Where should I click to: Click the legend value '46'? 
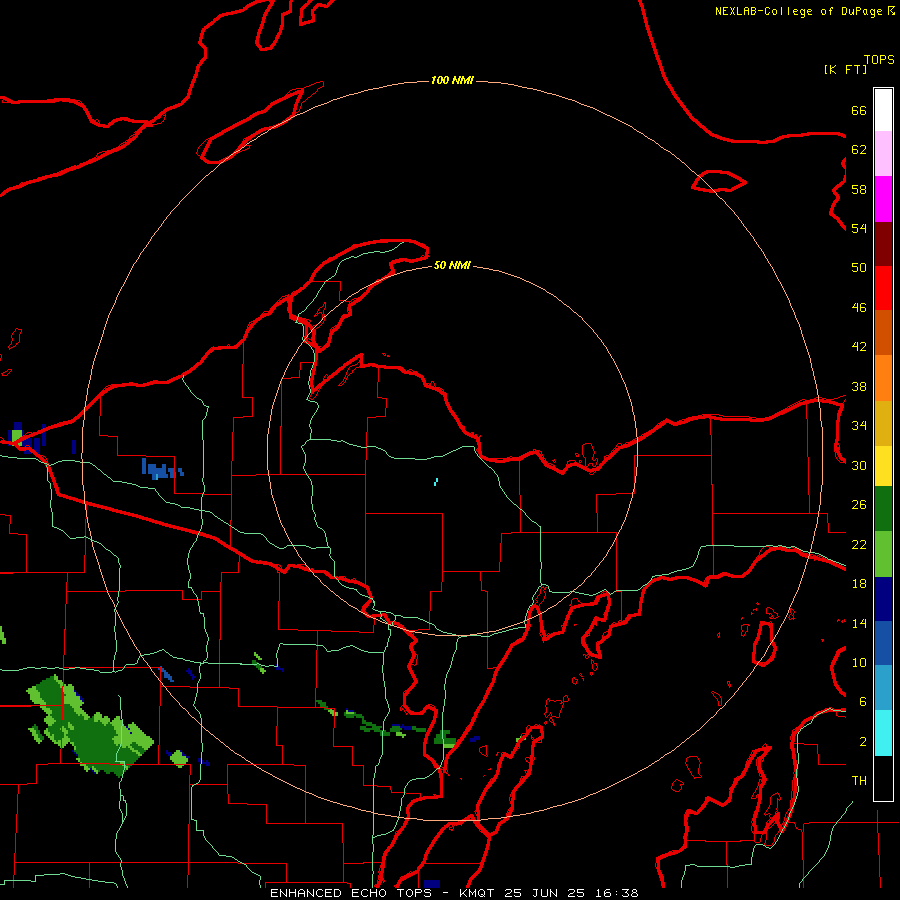click(859, 308)
